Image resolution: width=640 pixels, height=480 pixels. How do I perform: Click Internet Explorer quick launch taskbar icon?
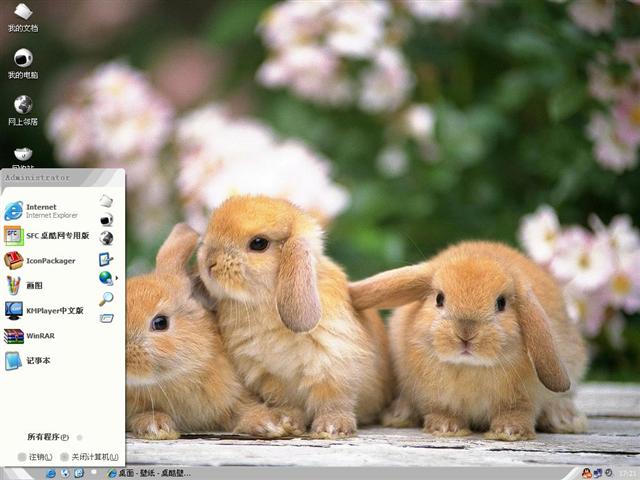[x=51, y=473]
